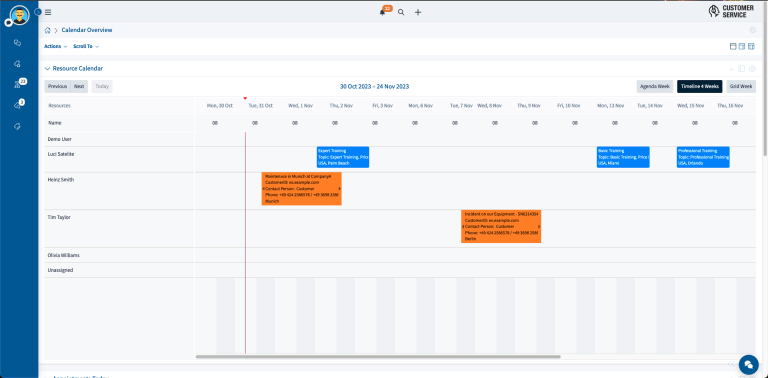Collapse the Resource Calendar section
The width and height of the screenshot is (768, 378).
coord(47,69)
